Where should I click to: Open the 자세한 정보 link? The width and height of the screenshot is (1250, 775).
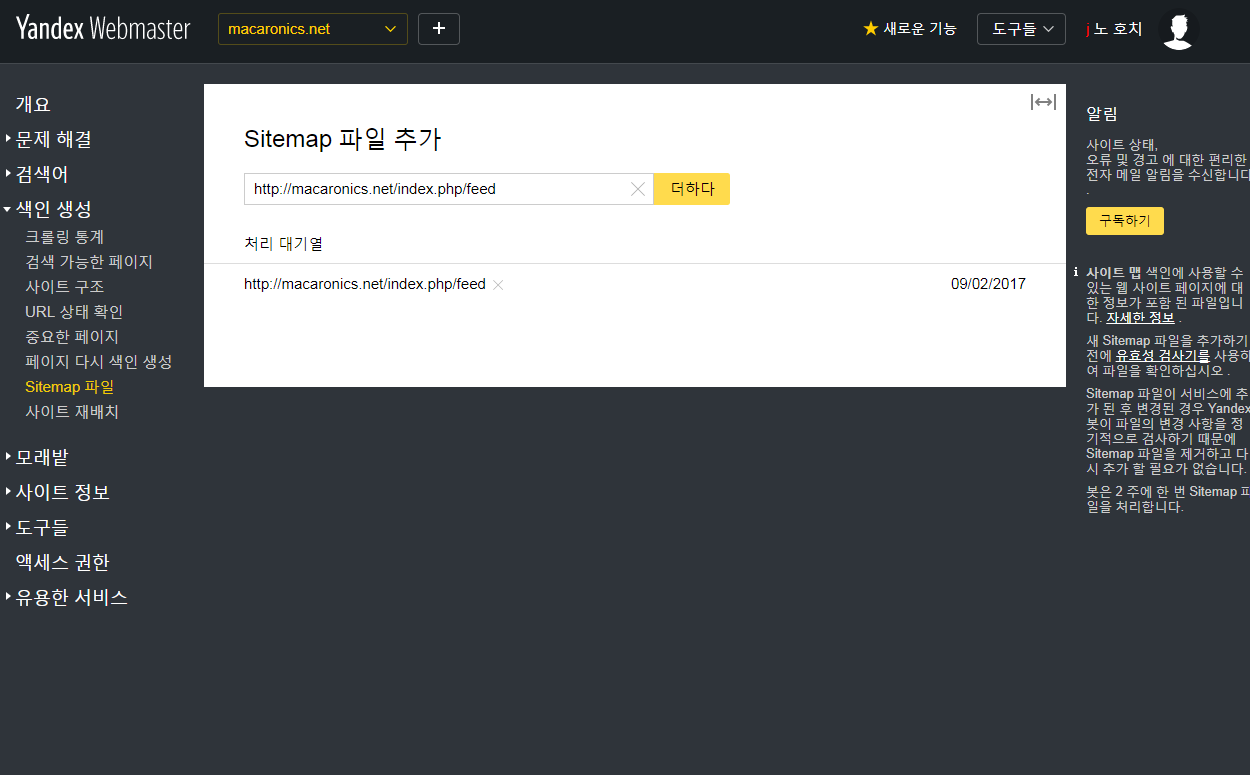coord(1140,318)
